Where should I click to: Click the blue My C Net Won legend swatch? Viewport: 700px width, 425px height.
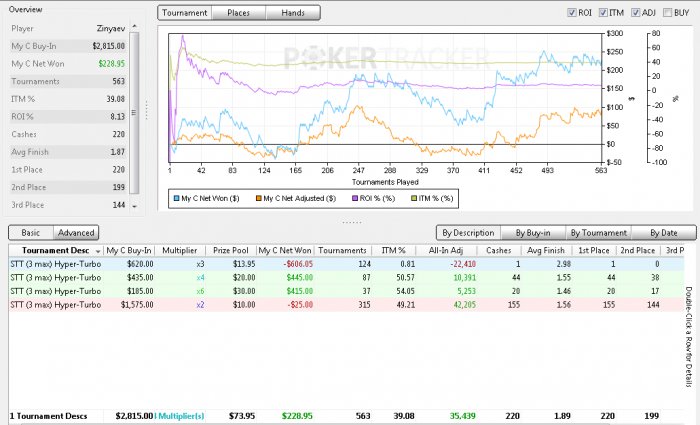[178, 200]
